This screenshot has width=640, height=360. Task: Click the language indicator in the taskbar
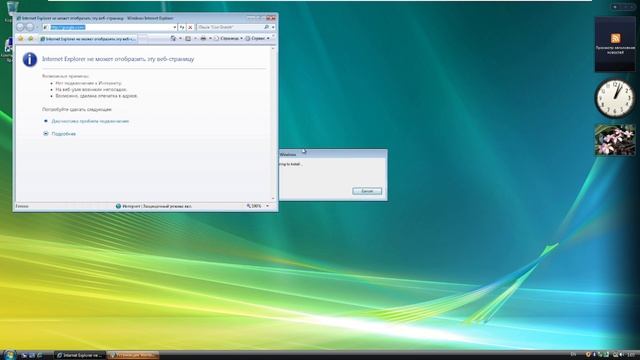pos(573,355)
